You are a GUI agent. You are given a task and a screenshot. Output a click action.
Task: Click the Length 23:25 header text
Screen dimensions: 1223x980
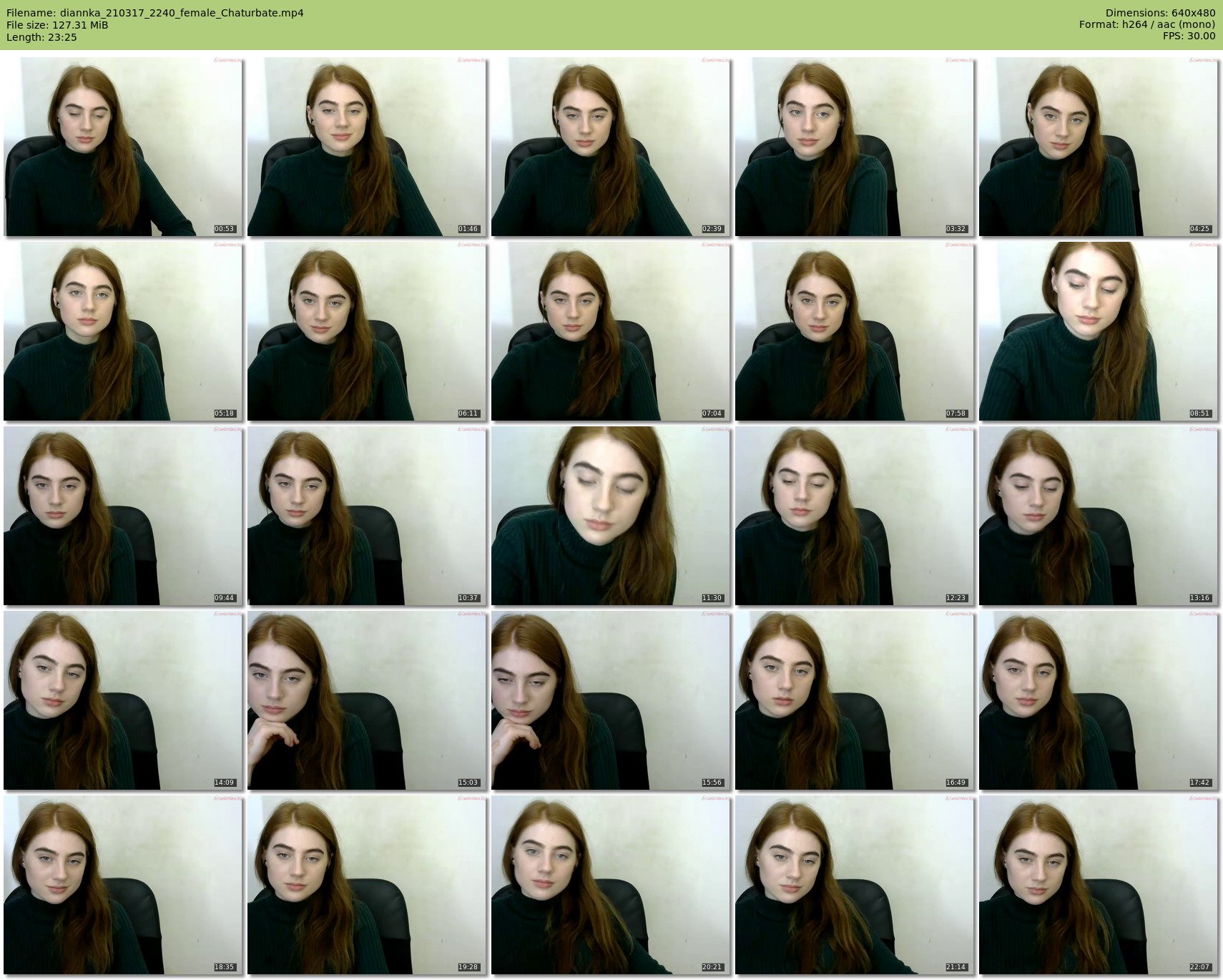pyautogui.click(x=41, y=37)
